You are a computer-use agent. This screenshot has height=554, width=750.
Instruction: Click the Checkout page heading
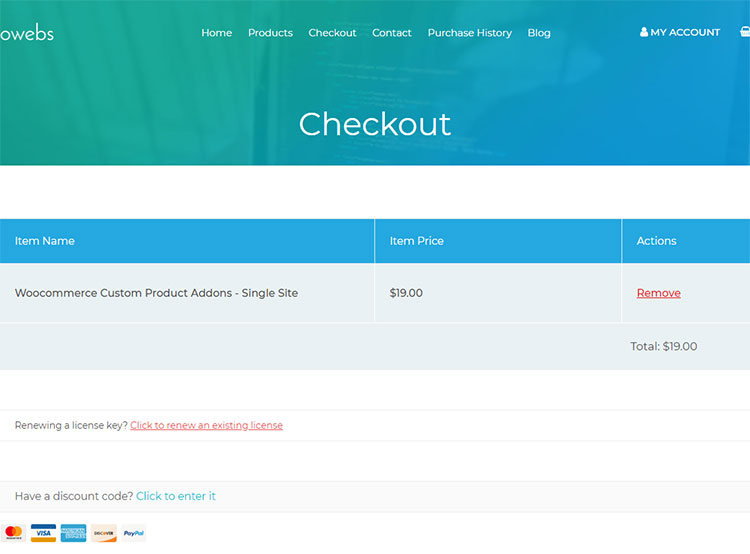pyautogui.click(x=375, y=124)
